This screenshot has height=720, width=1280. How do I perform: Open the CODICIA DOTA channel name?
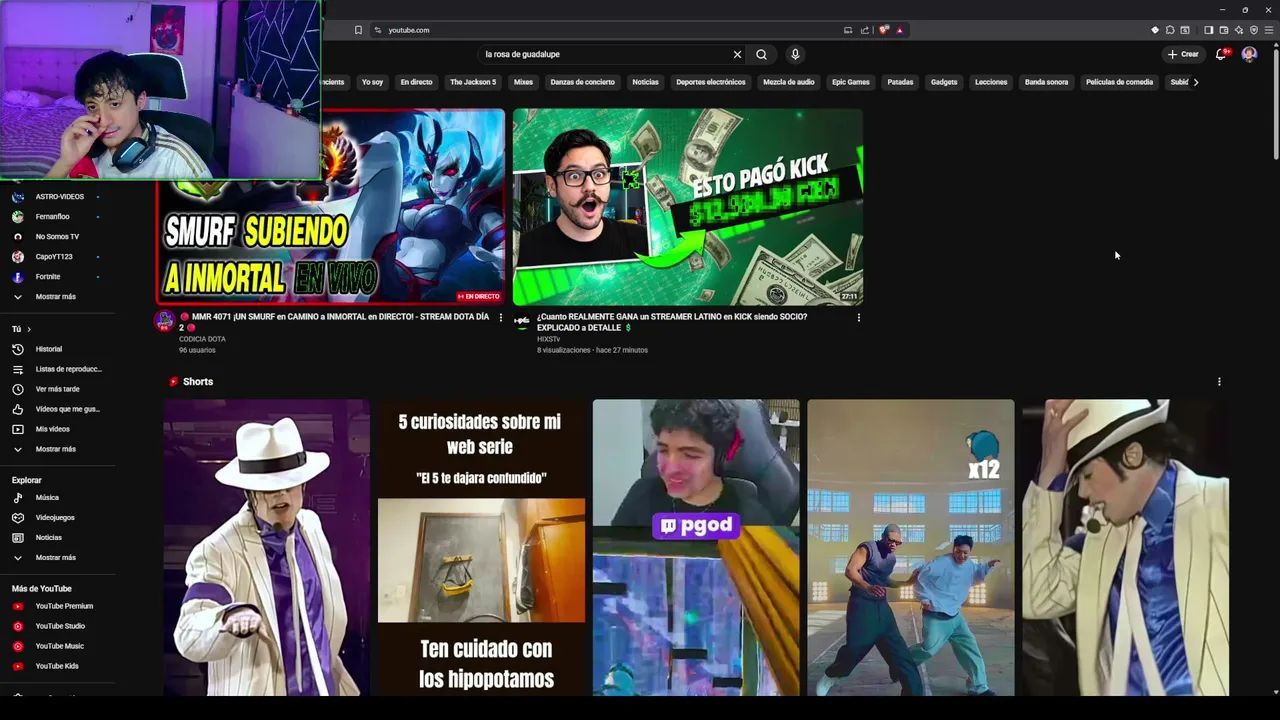pos(202,339)
